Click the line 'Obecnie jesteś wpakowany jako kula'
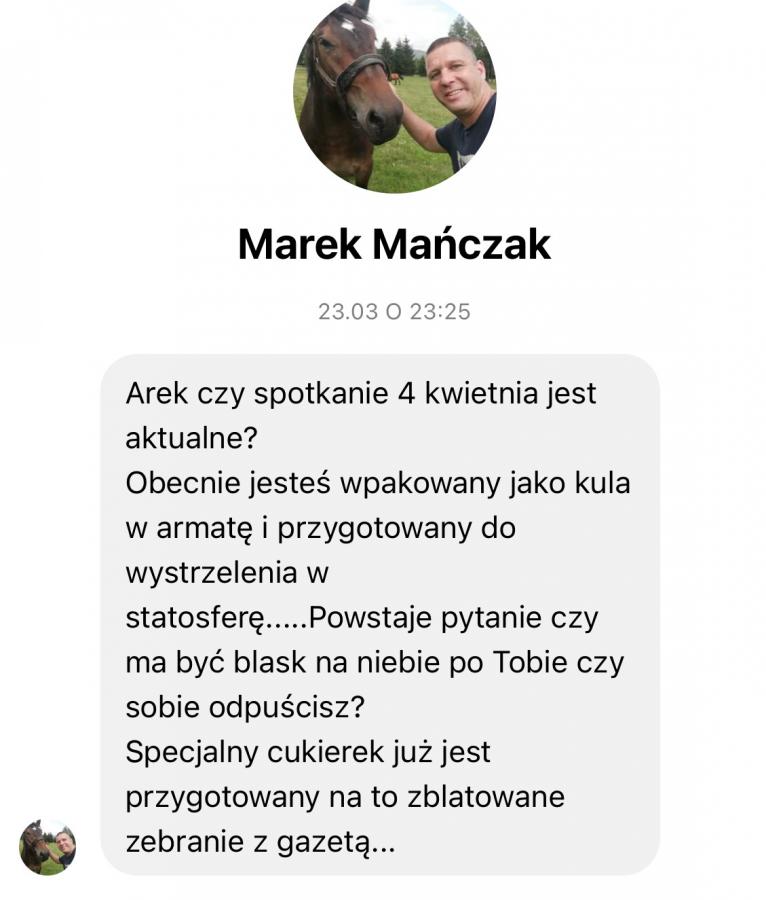Viewport: 766px width, 900px height. point(378,483)
